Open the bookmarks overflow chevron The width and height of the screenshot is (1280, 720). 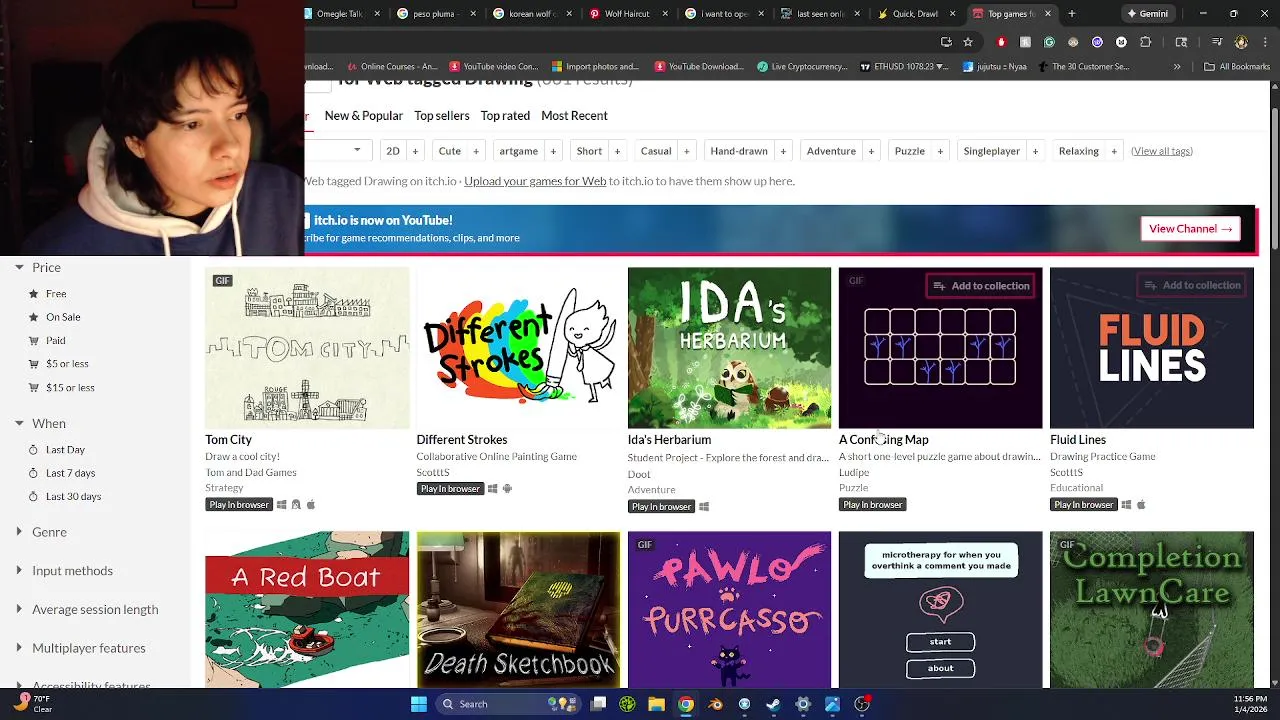(x=1177, y=67)
